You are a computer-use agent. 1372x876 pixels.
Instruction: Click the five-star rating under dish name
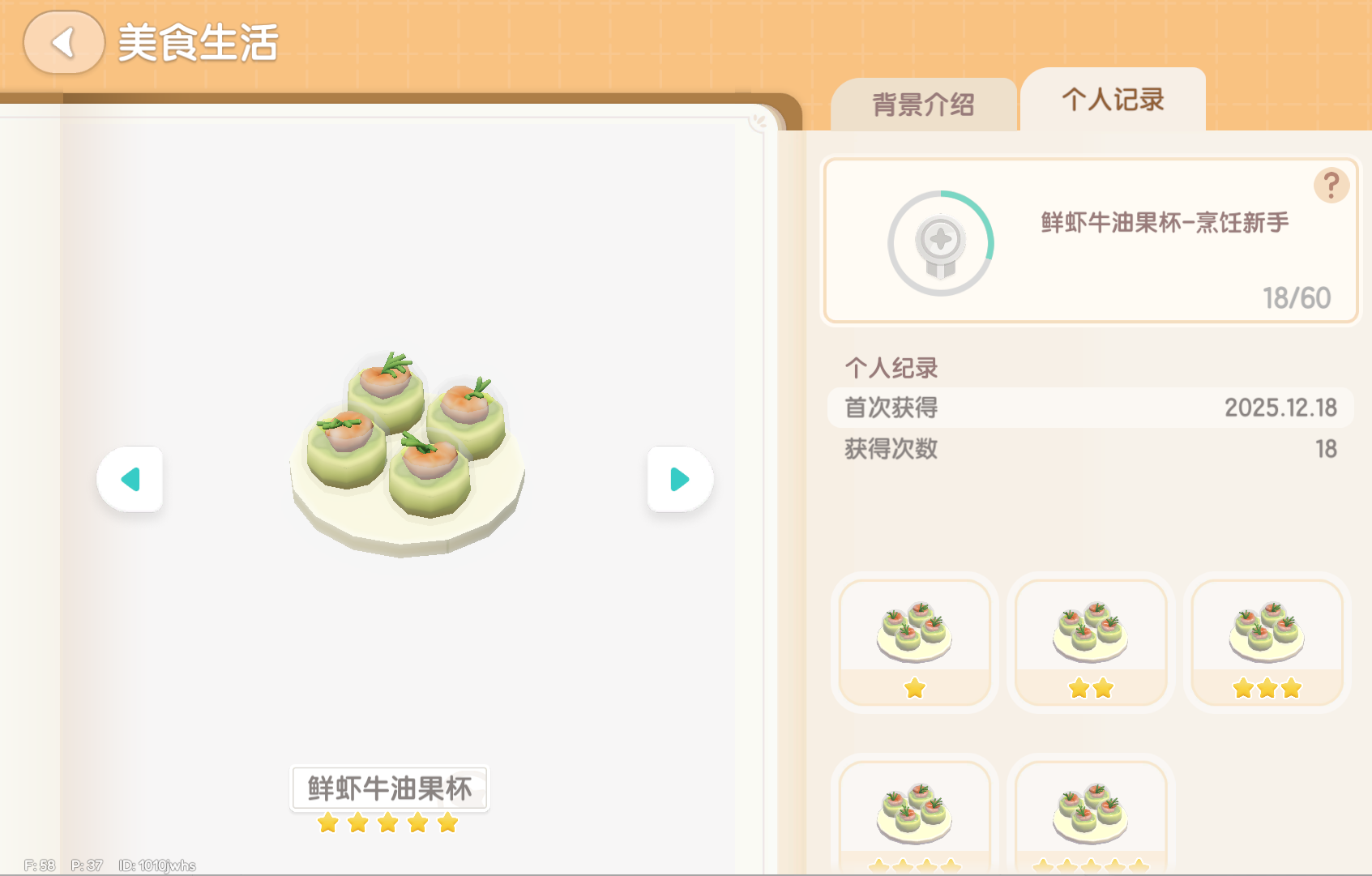tap(388, 823)
